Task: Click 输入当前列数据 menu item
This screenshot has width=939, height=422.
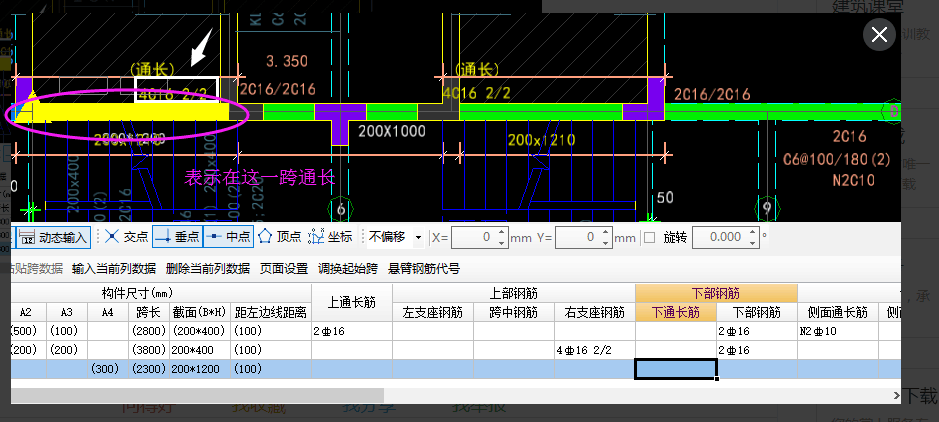Action: coord(114,269)
